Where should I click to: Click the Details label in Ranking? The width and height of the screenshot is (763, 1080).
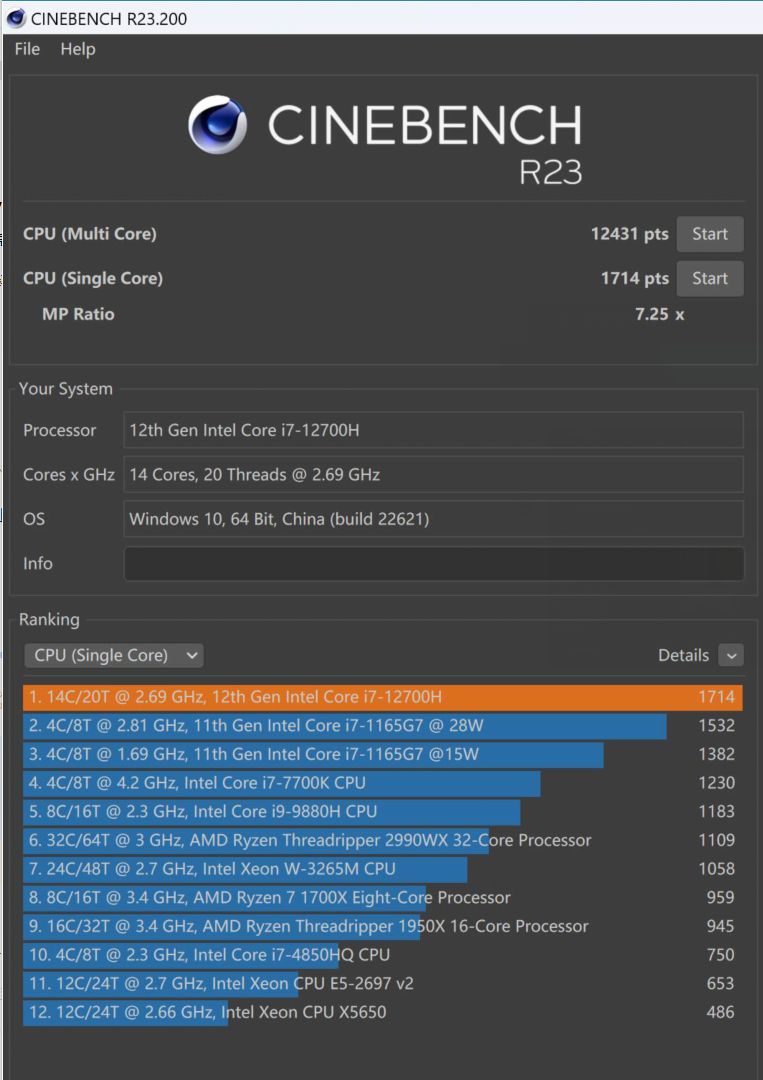(683, 655)
